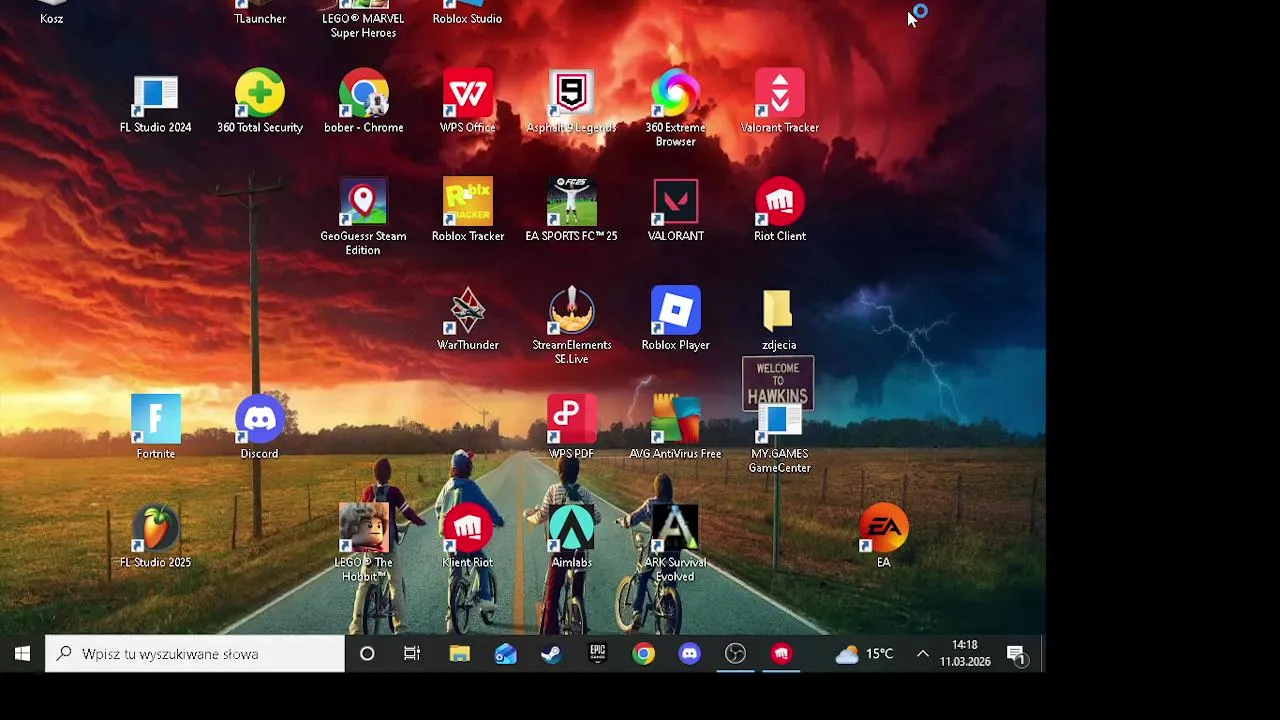Select VALORANT desktop icon
The height and width of the screenshot is (720, 1280).
675,211
